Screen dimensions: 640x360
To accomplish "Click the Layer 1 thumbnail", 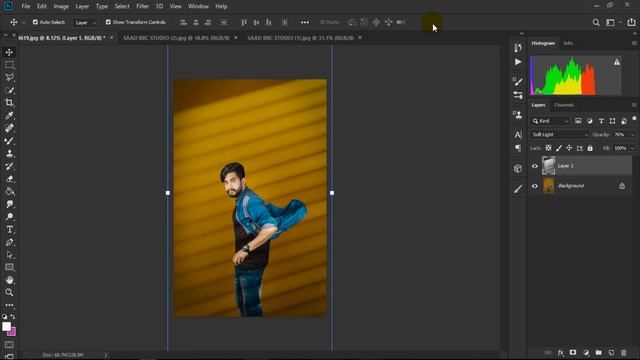I will pyautogui.click(x=548, y=166).
